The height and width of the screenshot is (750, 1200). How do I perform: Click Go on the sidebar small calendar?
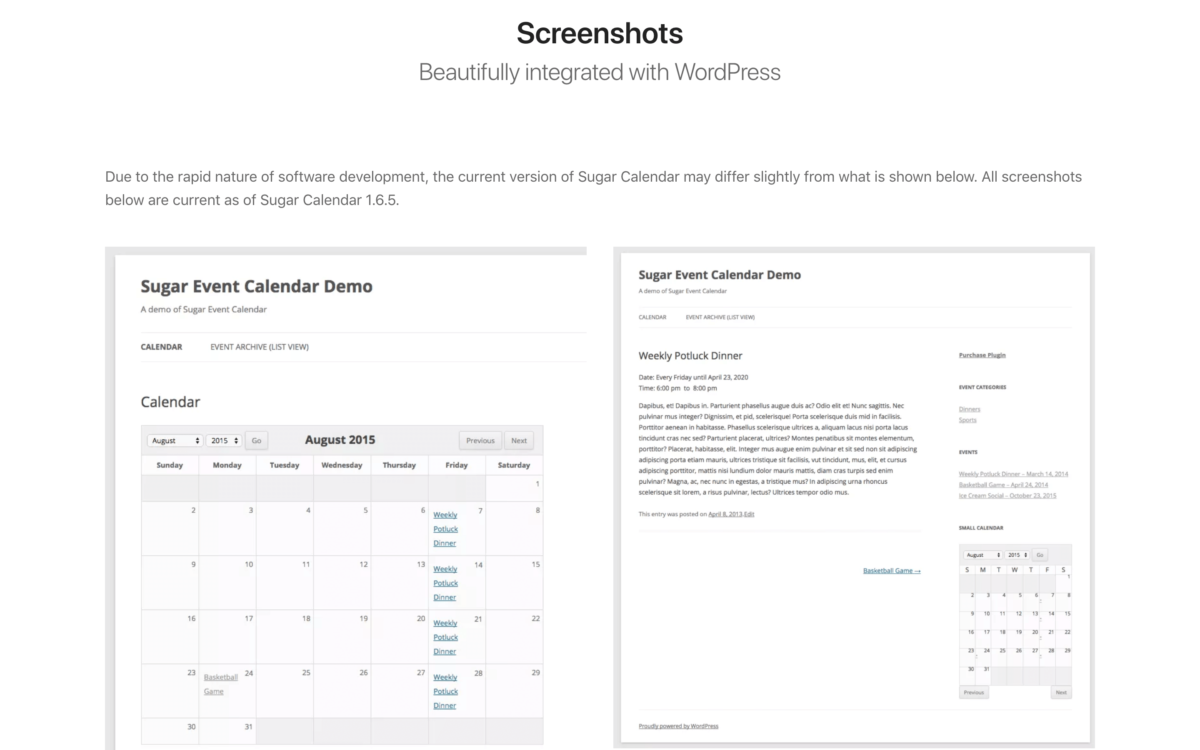tap(1039, 554)
